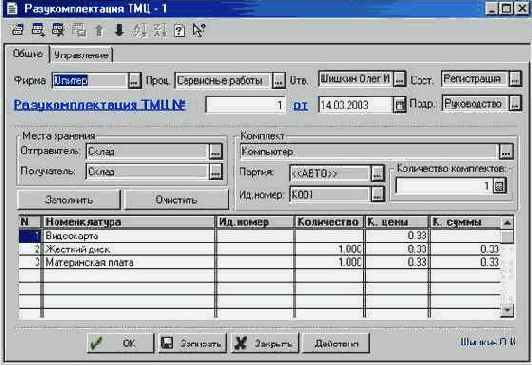Open the Партия selection ellipsis button

click(377, 174)
